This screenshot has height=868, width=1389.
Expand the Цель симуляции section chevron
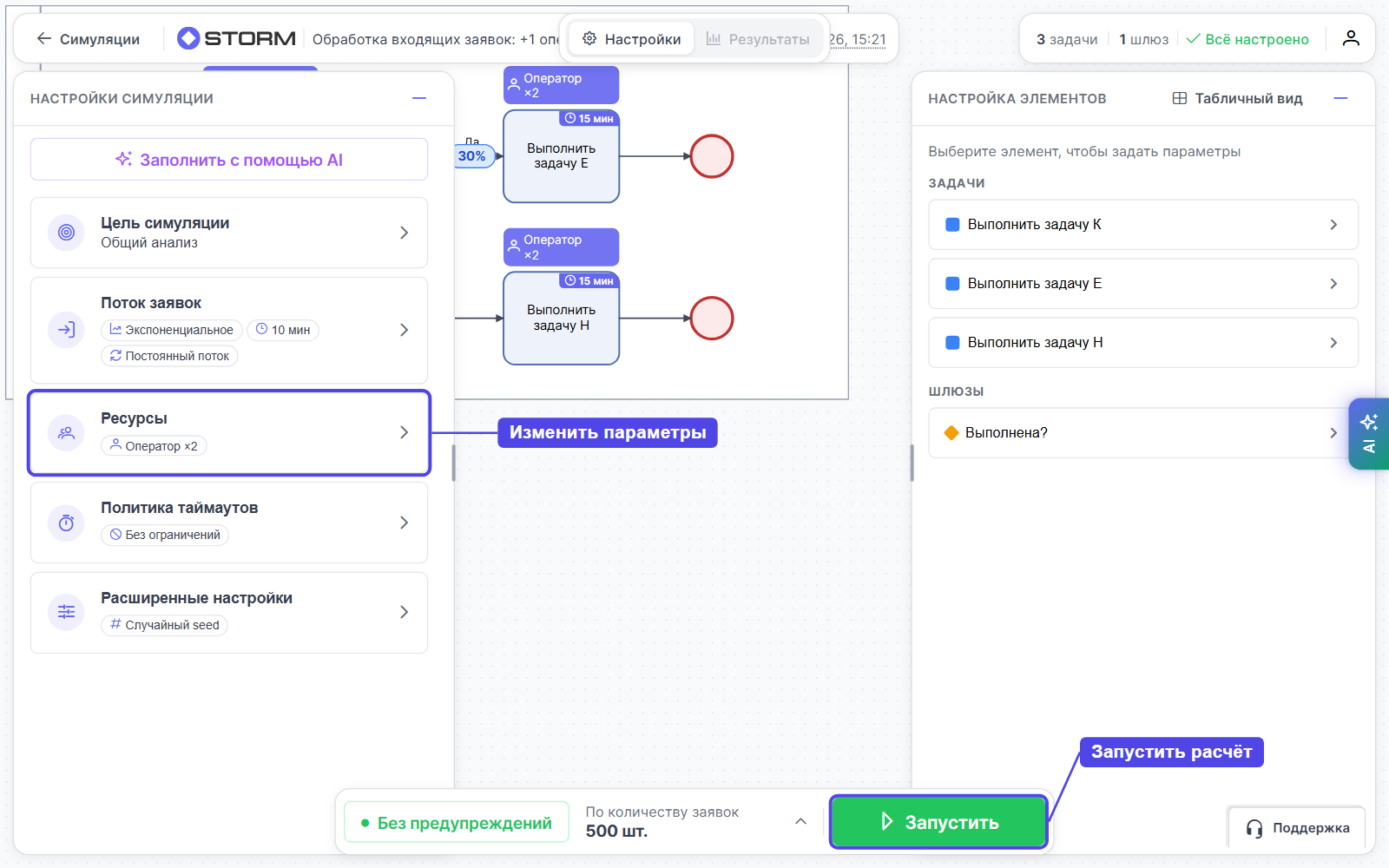404,233
